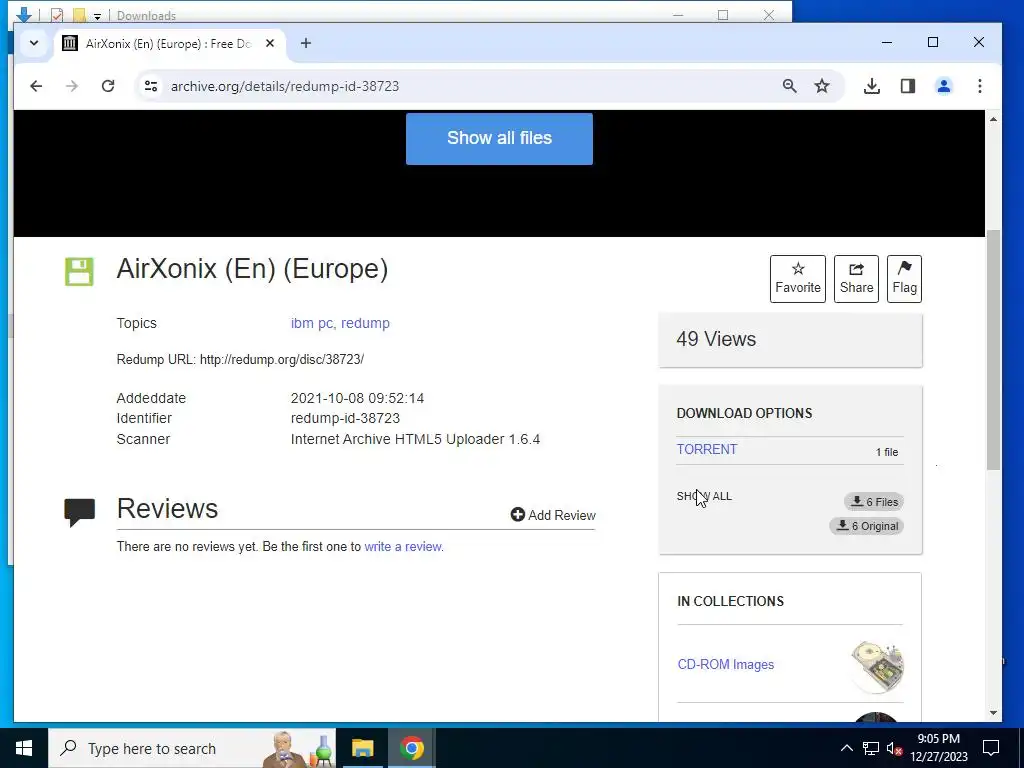Image resolution: width=1024 pixels, height=768 pixels.
Task: Share this item
Action: click(x=856, y=279)
